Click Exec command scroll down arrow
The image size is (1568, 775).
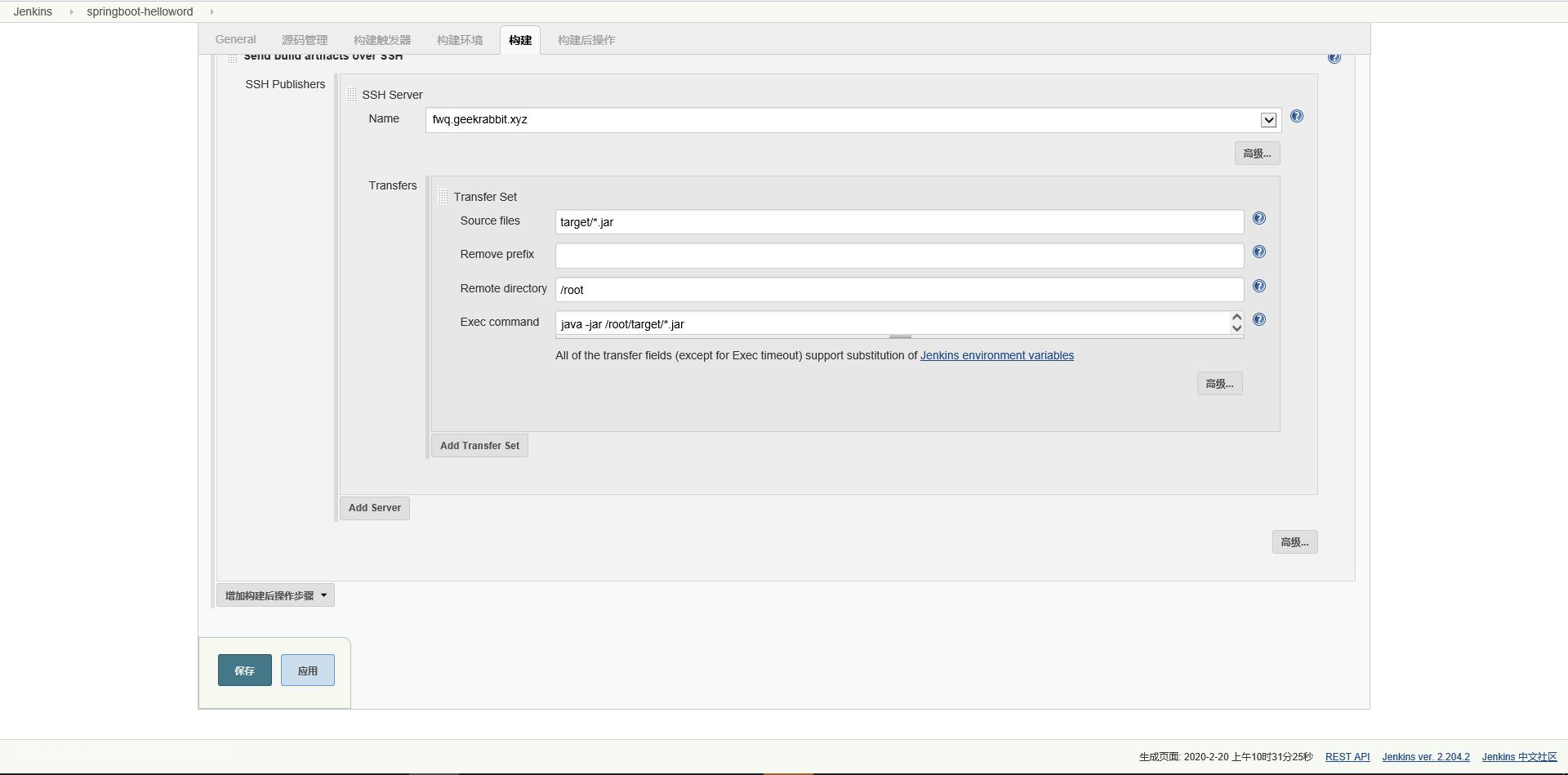(x=1236, y=328)
